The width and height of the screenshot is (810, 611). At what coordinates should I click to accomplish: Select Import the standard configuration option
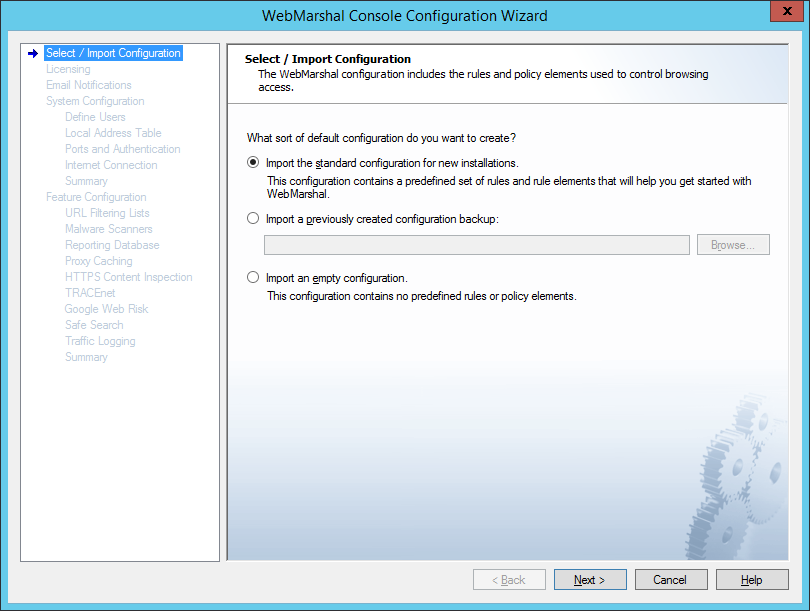(253, 163)
